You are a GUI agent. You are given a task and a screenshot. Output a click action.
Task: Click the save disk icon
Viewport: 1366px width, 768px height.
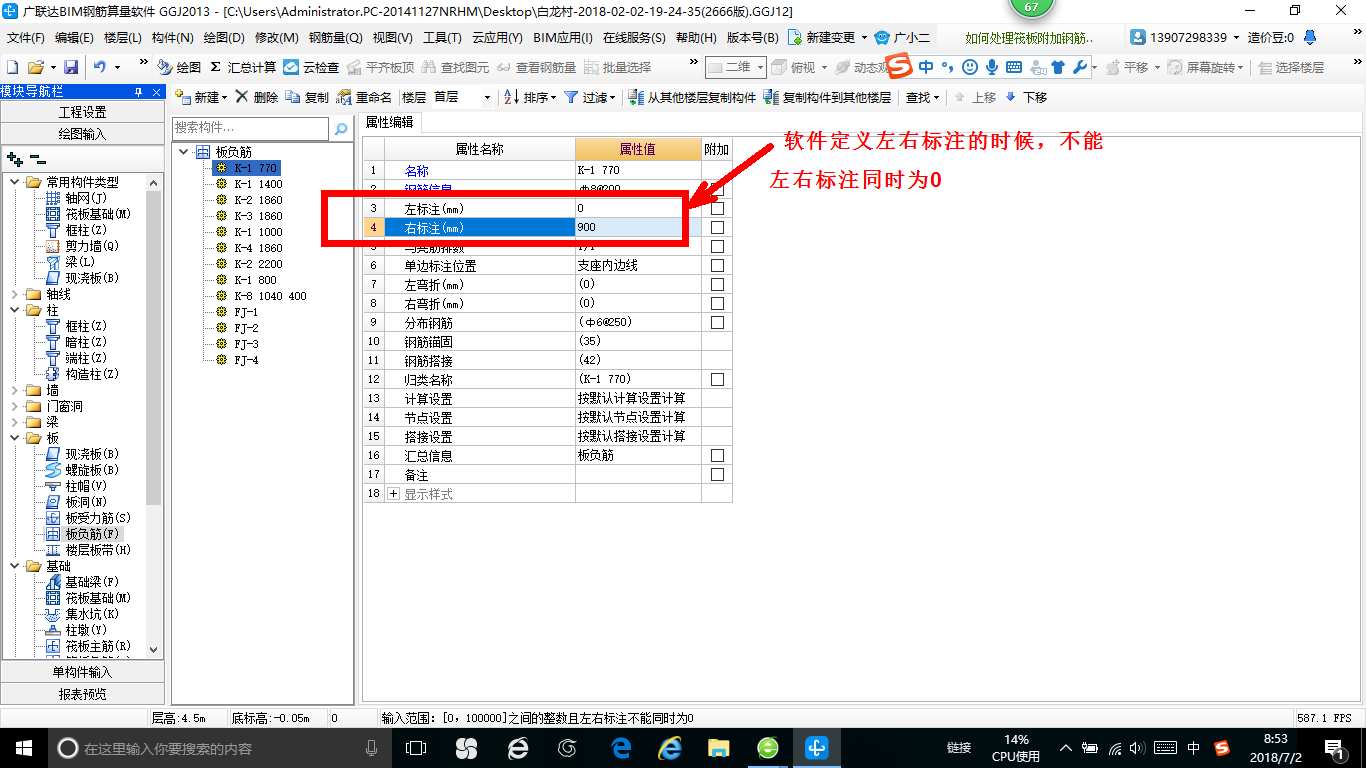71,67
